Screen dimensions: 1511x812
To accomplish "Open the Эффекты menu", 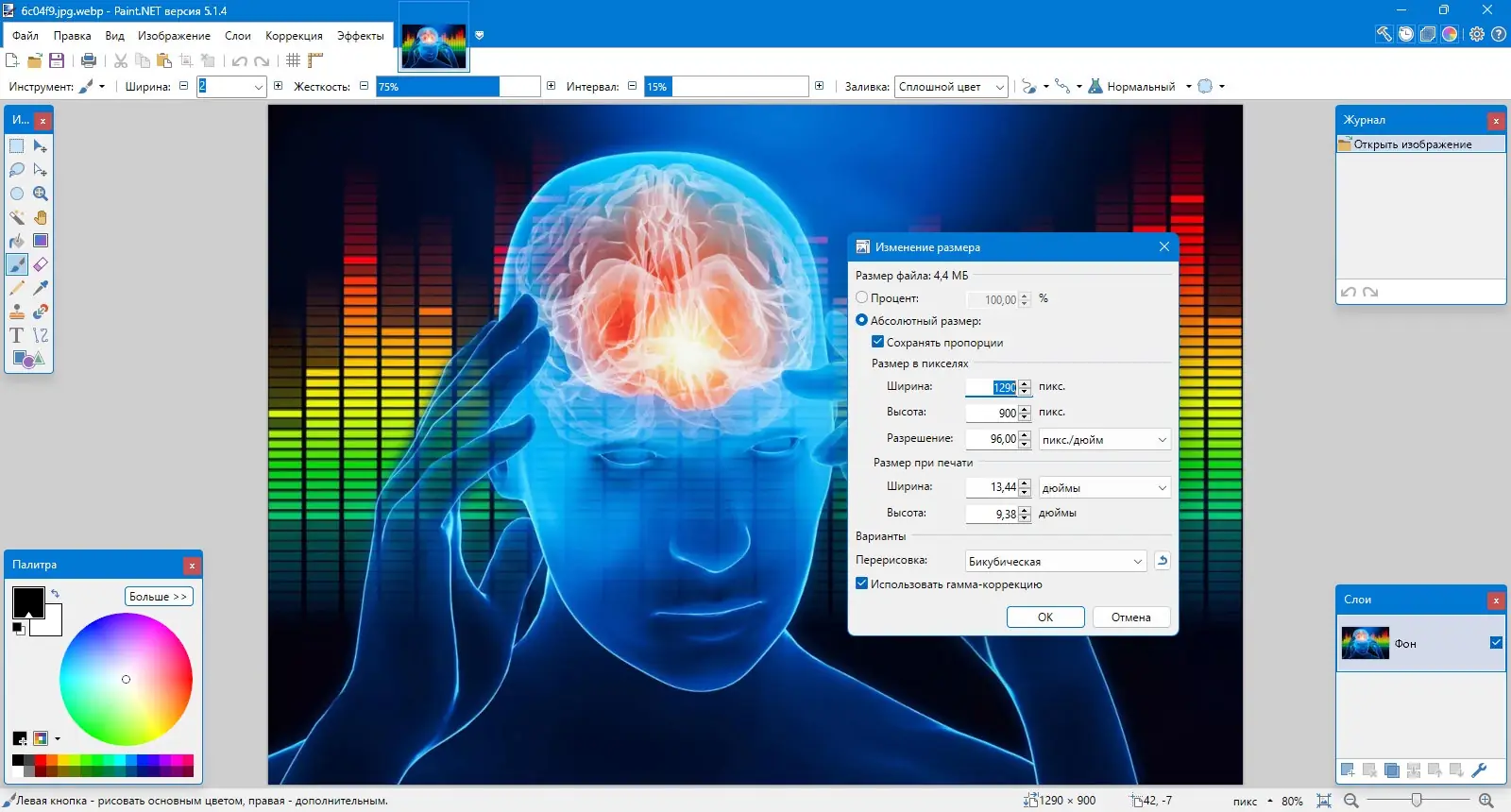I will 360,36.
